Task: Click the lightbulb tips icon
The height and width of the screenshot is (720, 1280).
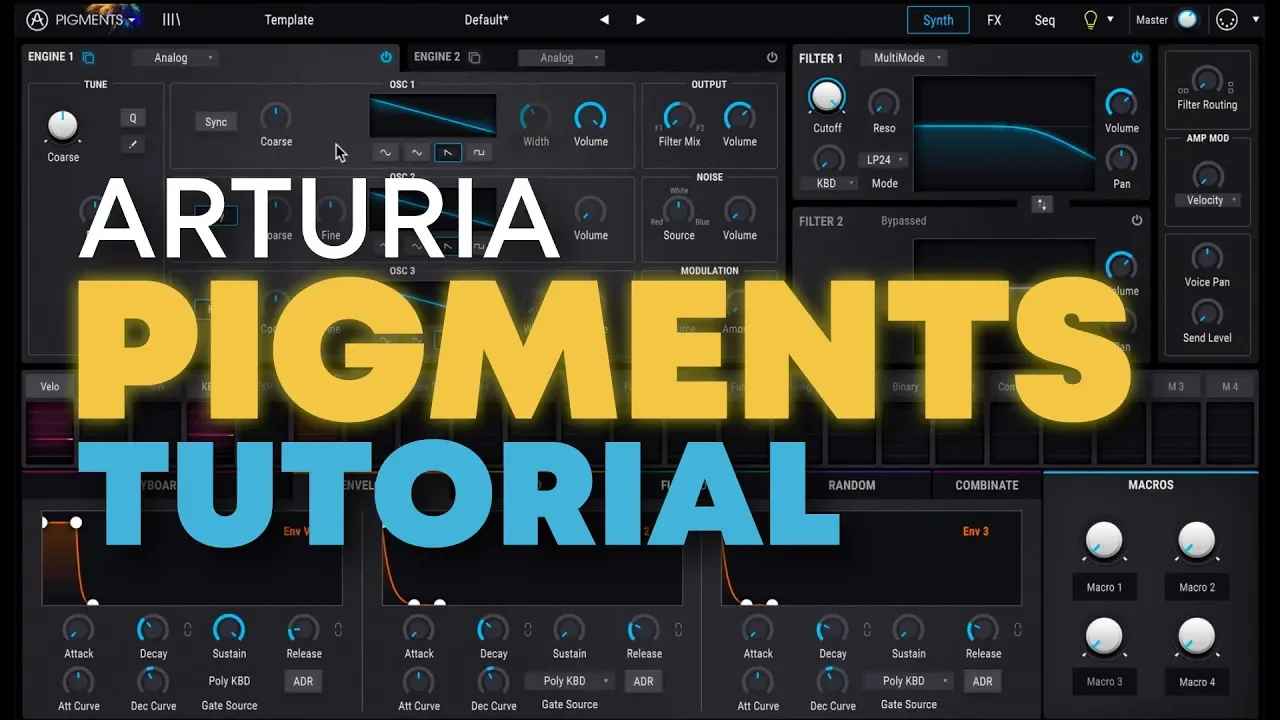Action: [x=1090, y=19]
